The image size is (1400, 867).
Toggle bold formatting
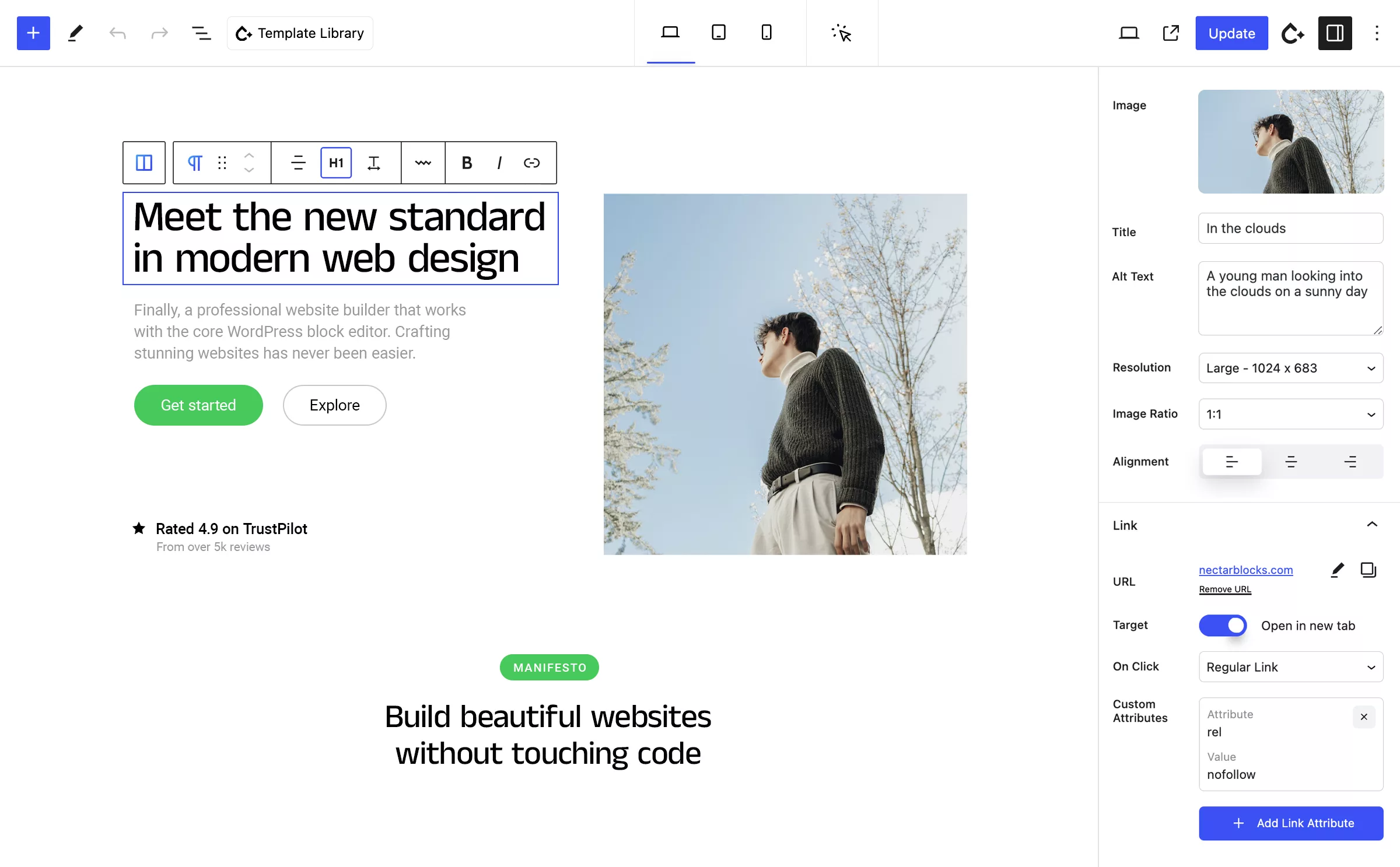point(467,163)
